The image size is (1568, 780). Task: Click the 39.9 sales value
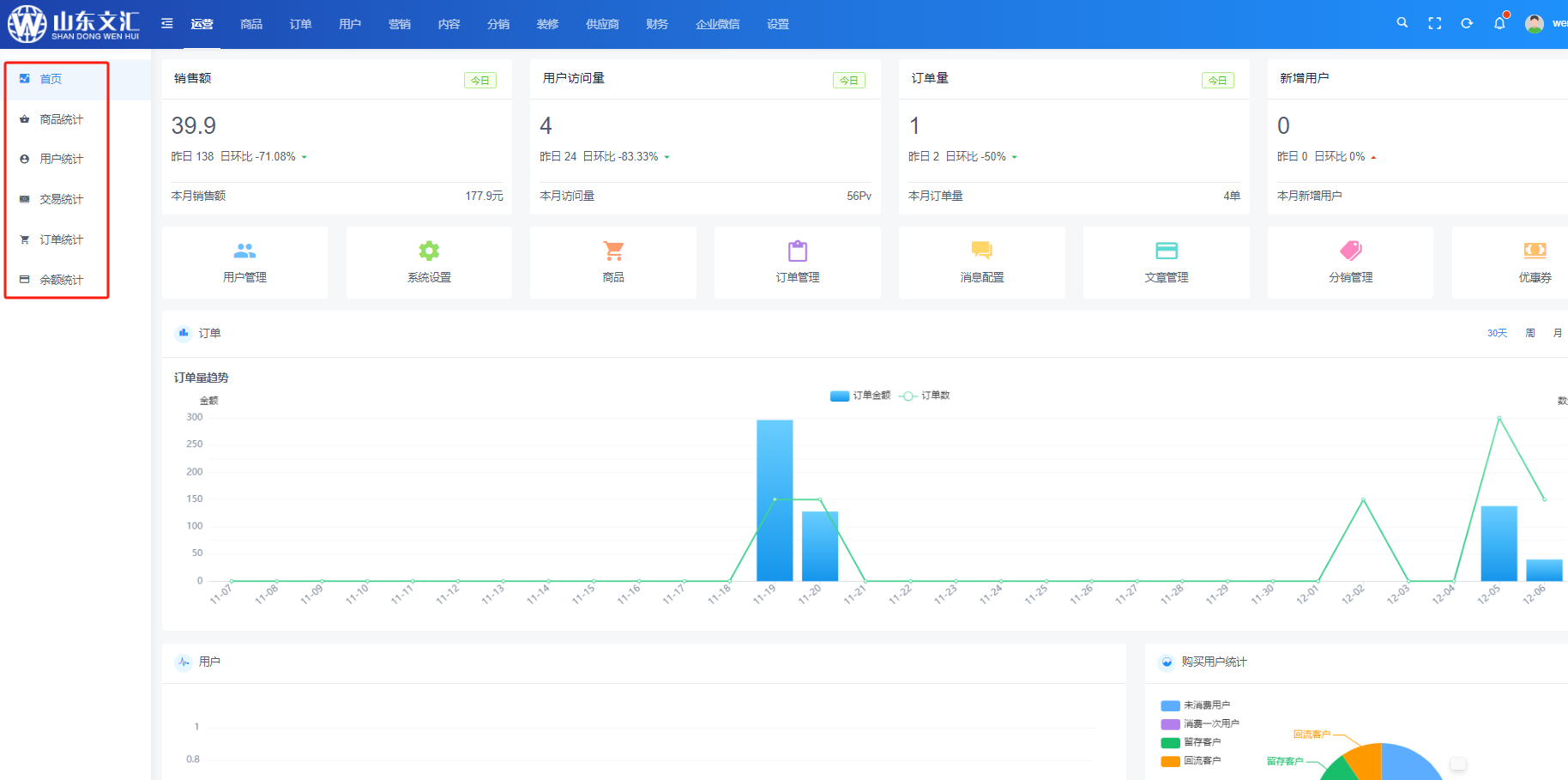(x=194, y=126)
